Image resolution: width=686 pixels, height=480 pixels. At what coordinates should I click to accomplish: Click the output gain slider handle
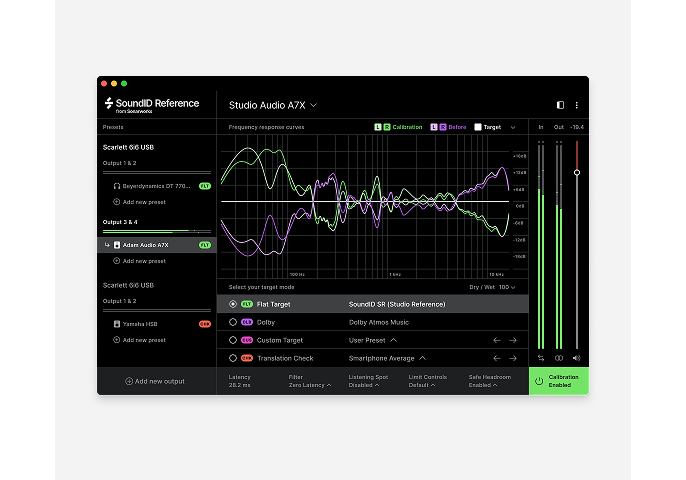pyautogui.click(x=577, y=172)
